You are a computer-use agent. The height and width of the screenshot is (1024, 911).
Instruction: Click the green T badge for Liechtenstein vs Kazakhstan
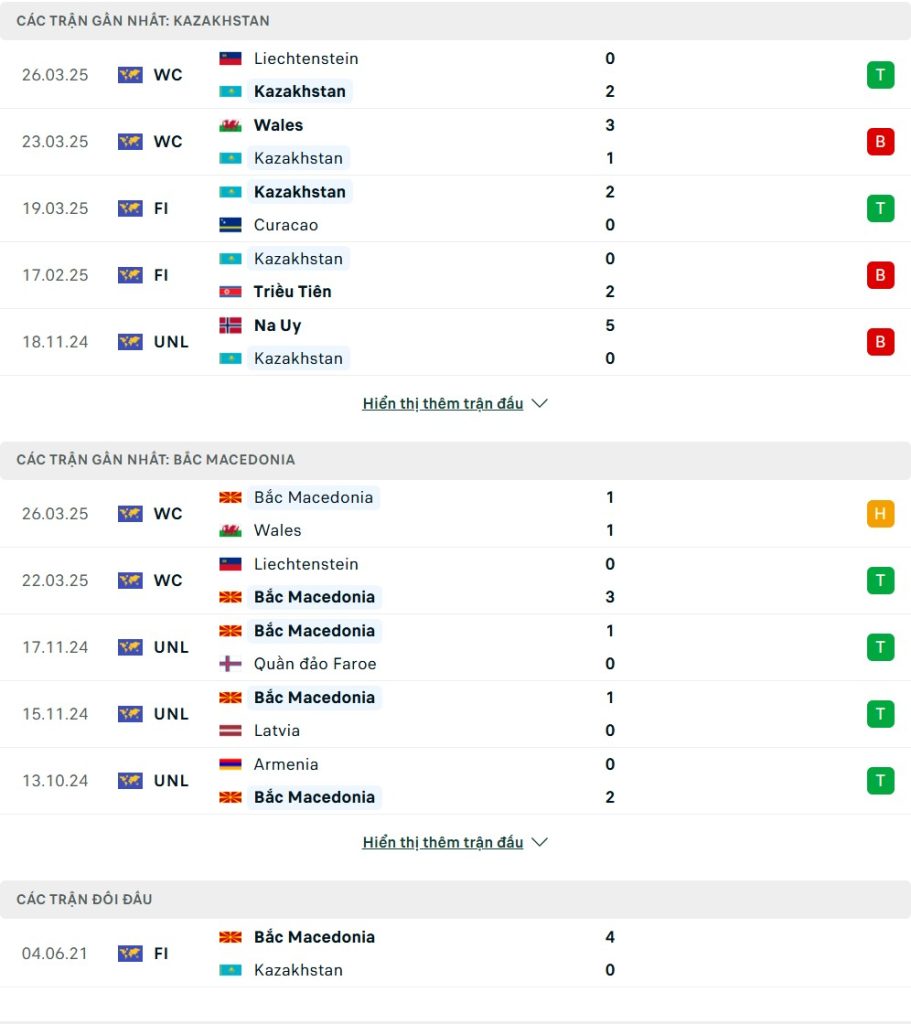point(880,74)
